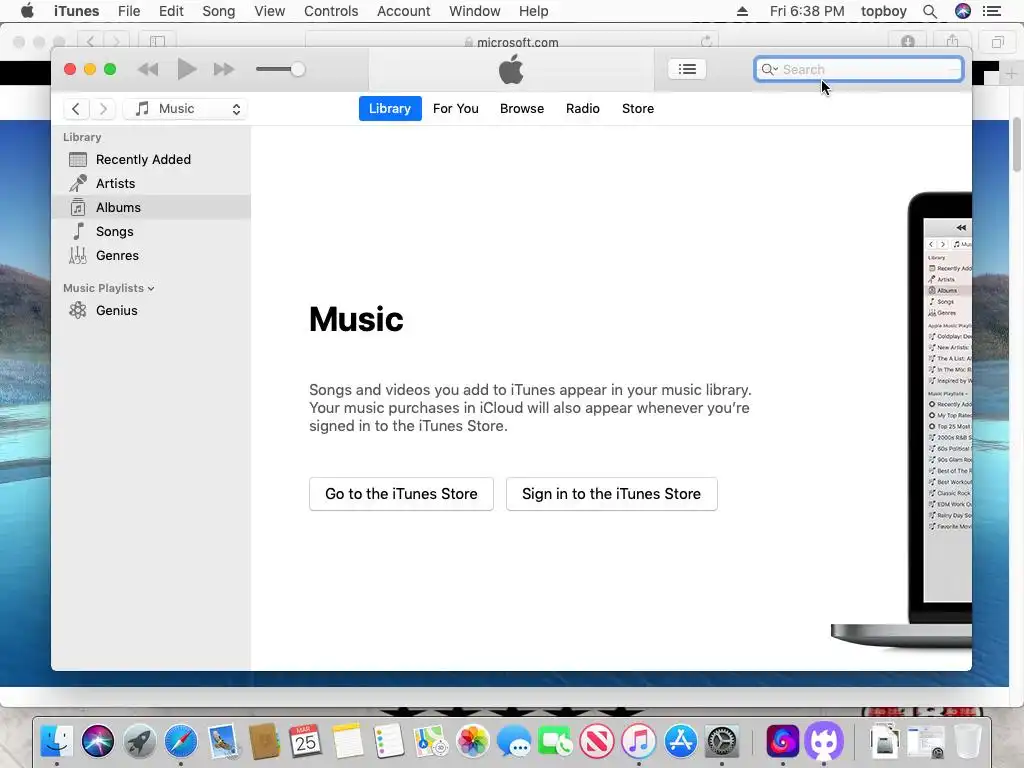Open System Preferences from the dock

pos(722,741)
